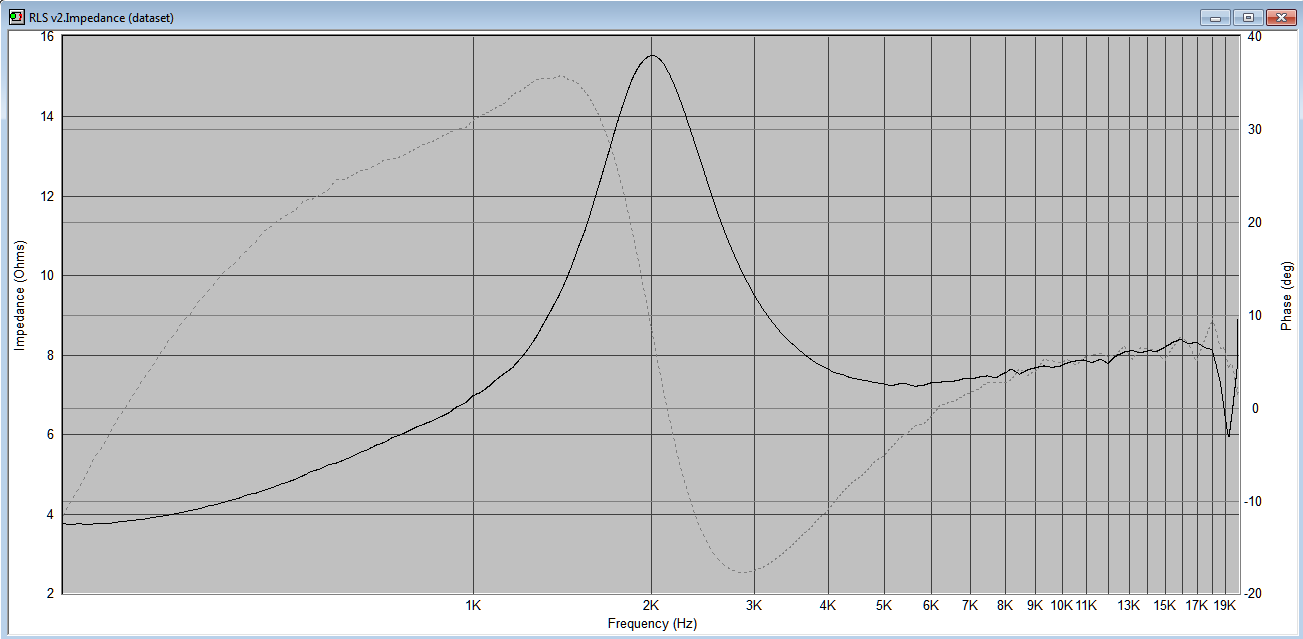Image resolution: width=1303 pixels, height=639 pixels.
Task: Click the 5K frequency tick label
Action: point(884,605)
